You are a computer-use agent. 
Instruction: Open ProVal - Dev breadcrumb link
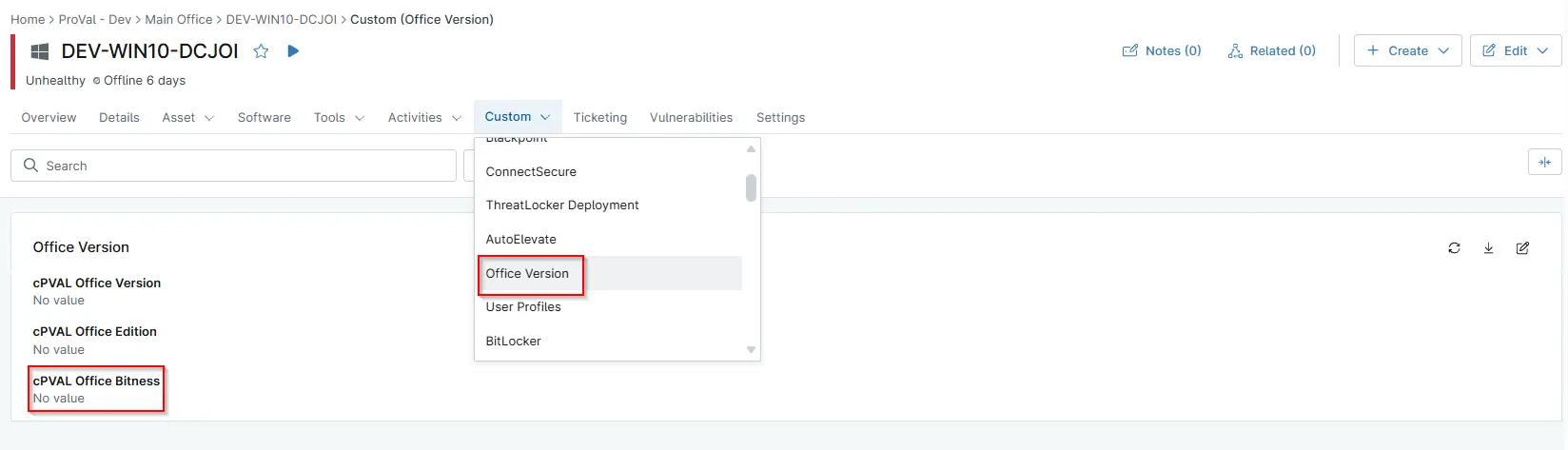point(95,19)
